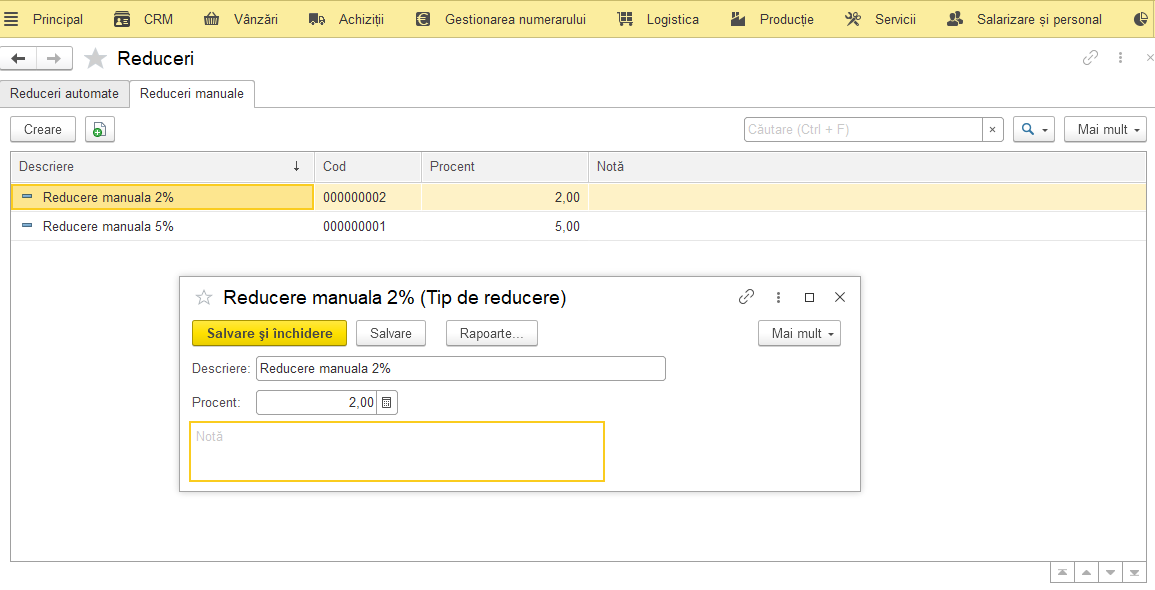Click the euro coin icon
1155x590 pixels.
coord(423,19)
